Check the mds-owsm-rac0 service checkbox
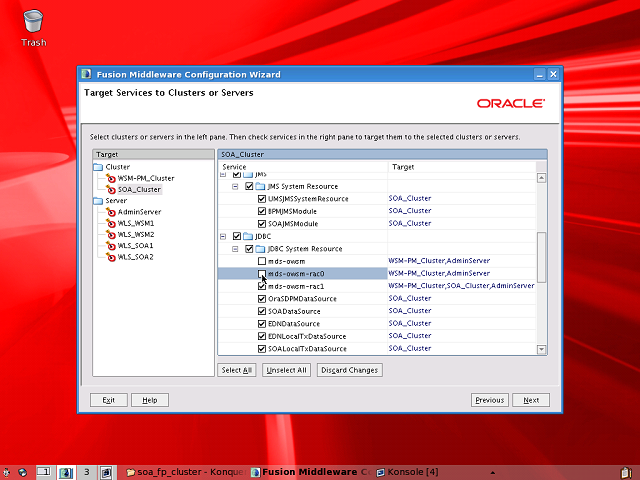The height and width of the screenshot is (480, 640). click(262, 273)
